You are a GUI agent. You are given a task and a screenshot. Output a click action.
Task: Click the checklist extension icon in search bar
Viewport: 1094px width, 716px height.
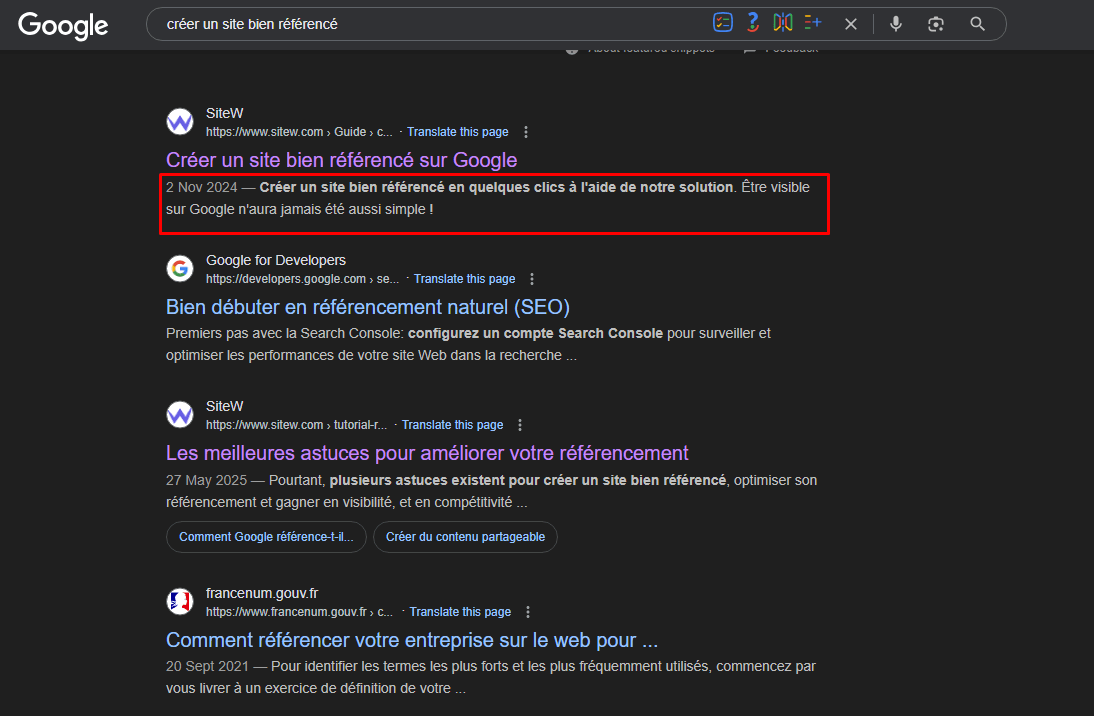click(723, 23)
